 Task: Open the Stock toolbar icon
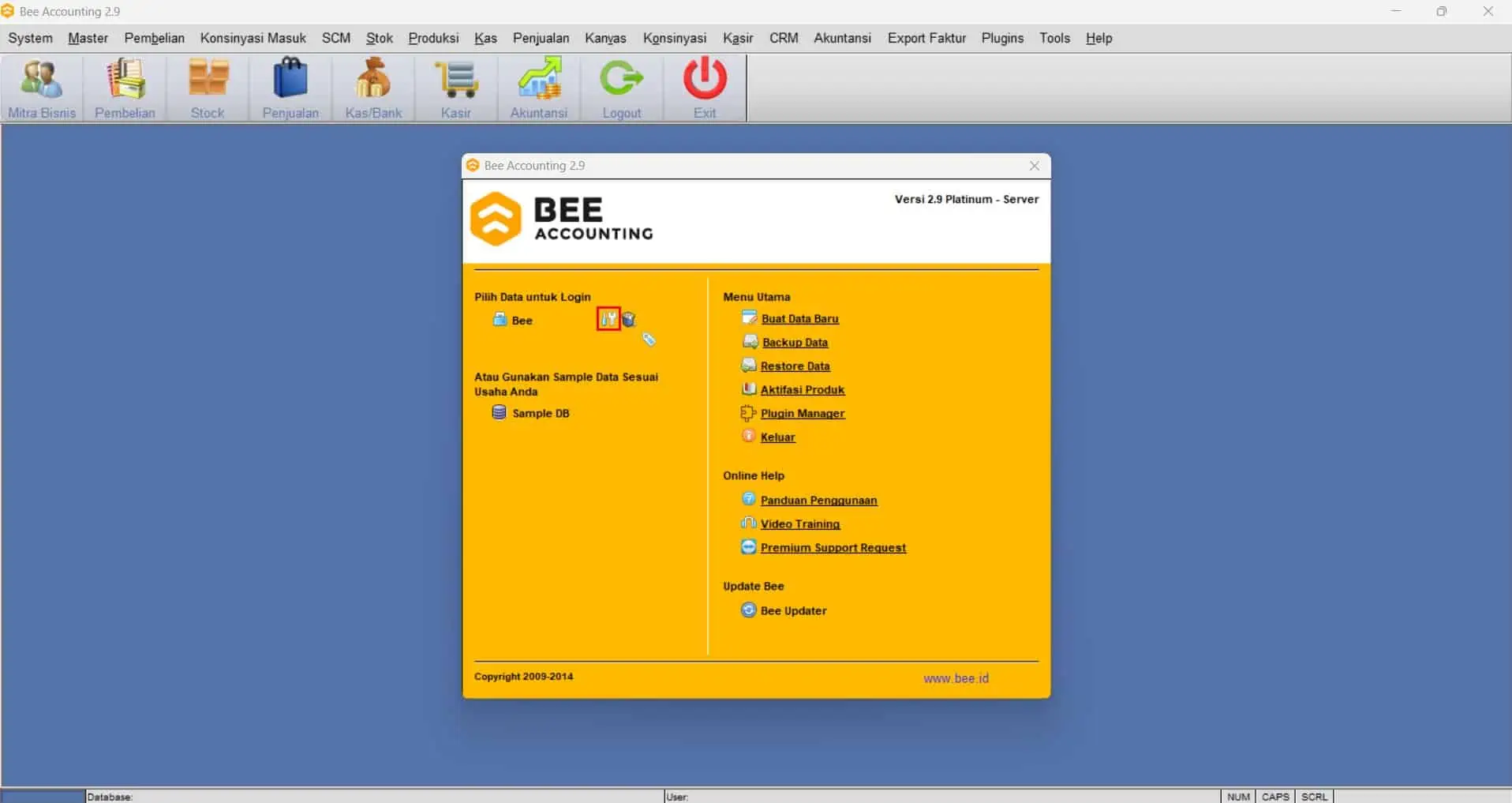pyautogui.click(x=208, y=88)
